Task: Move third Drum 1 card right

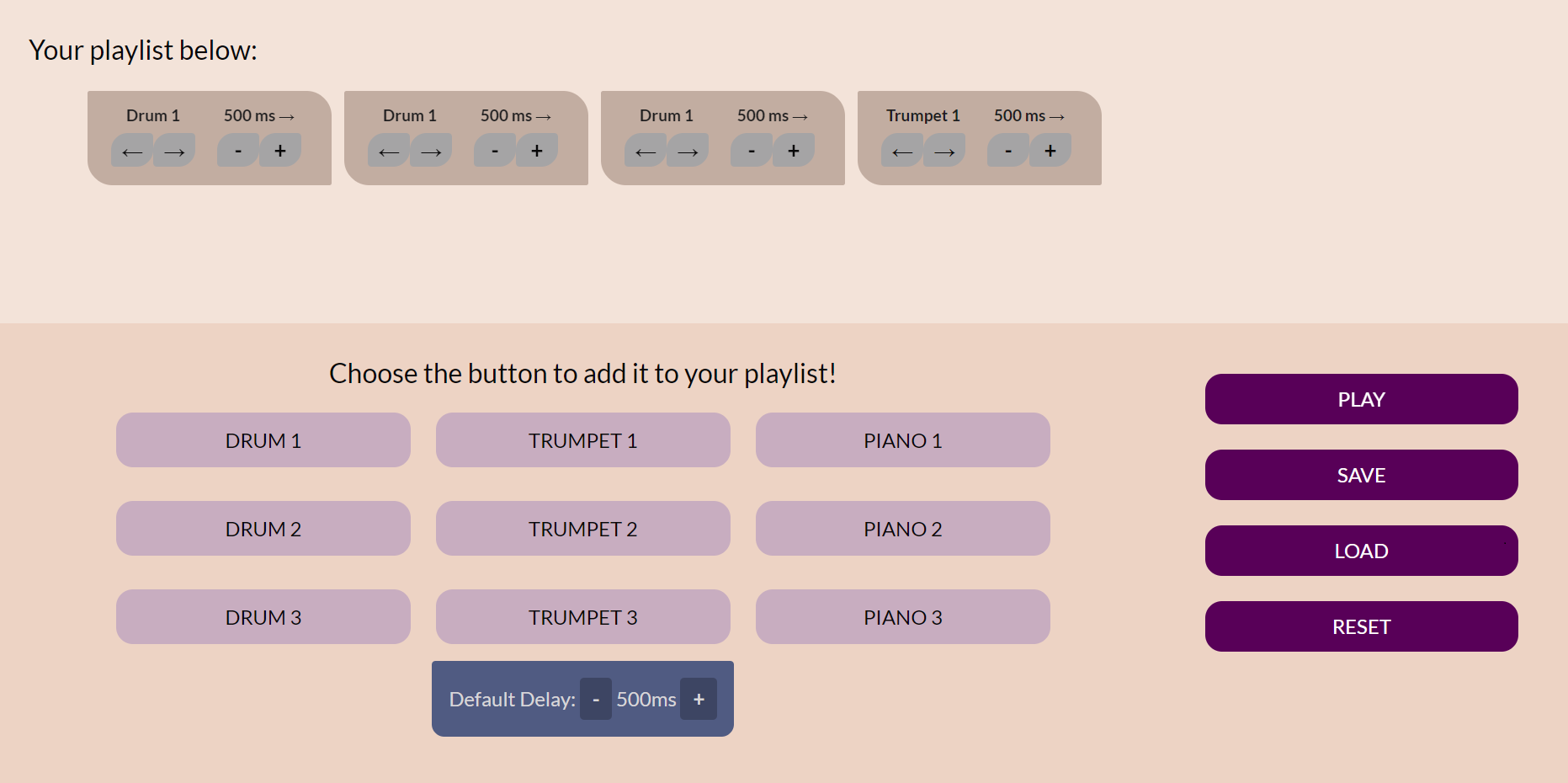Action: 688,151
